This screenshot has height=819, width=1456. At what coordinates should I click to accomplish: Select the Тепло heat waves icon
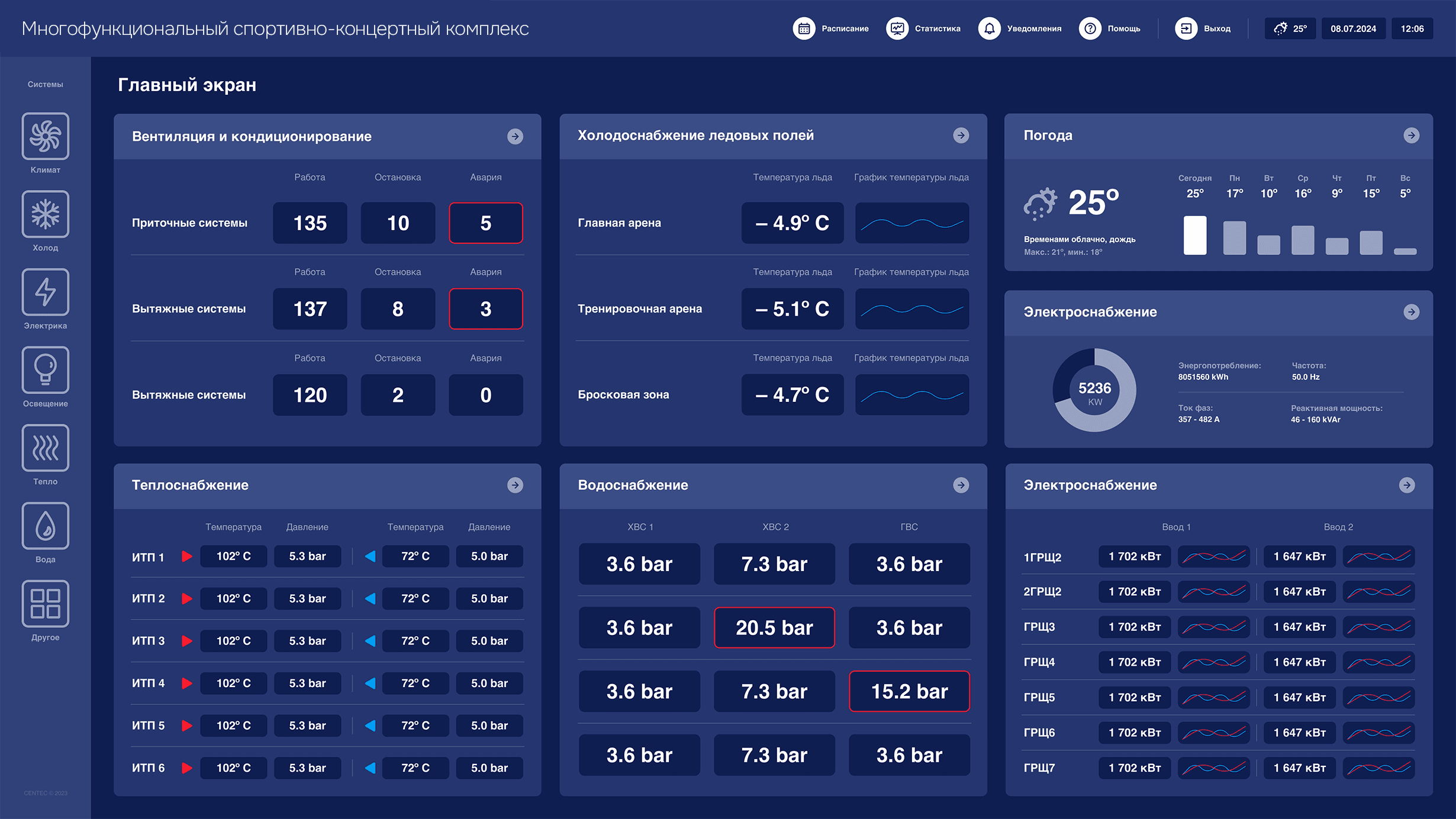46,448
